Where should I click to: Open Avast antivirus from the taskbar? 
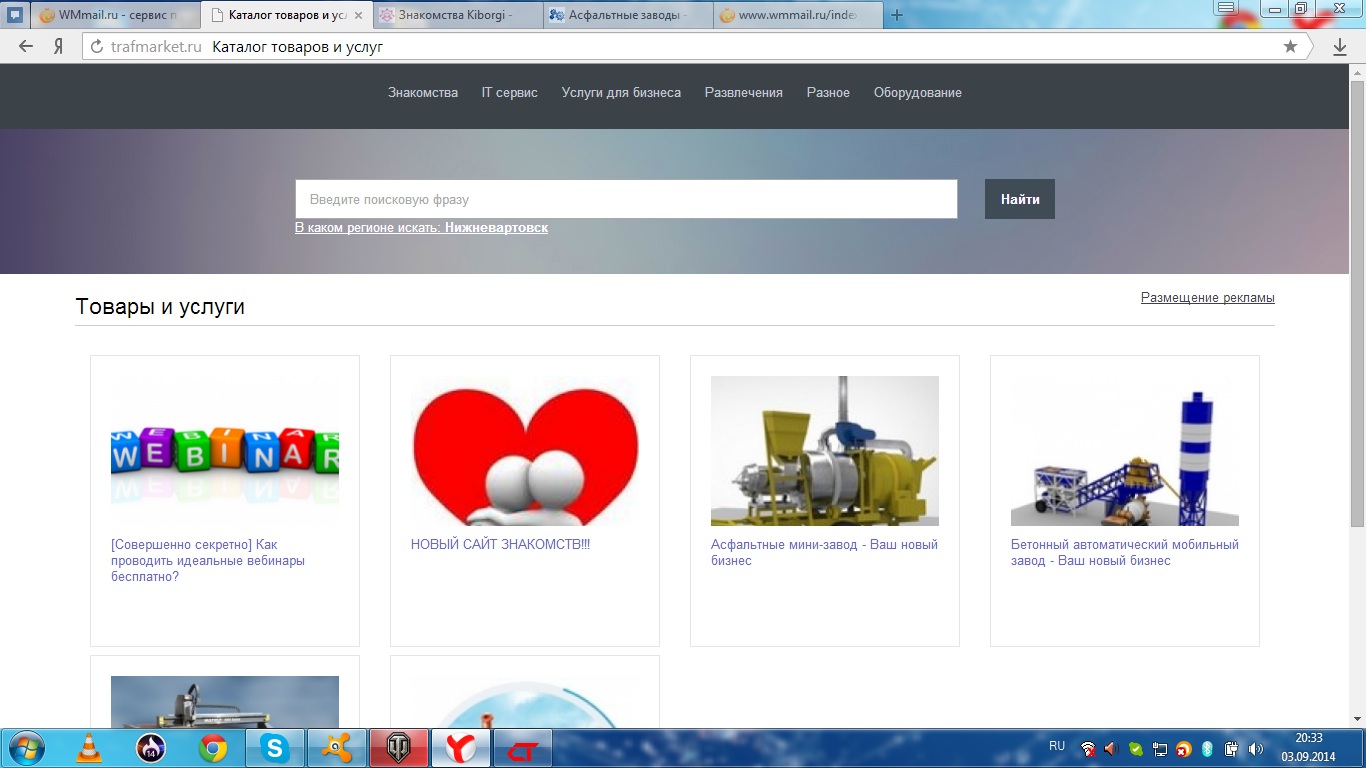[336, 748]
